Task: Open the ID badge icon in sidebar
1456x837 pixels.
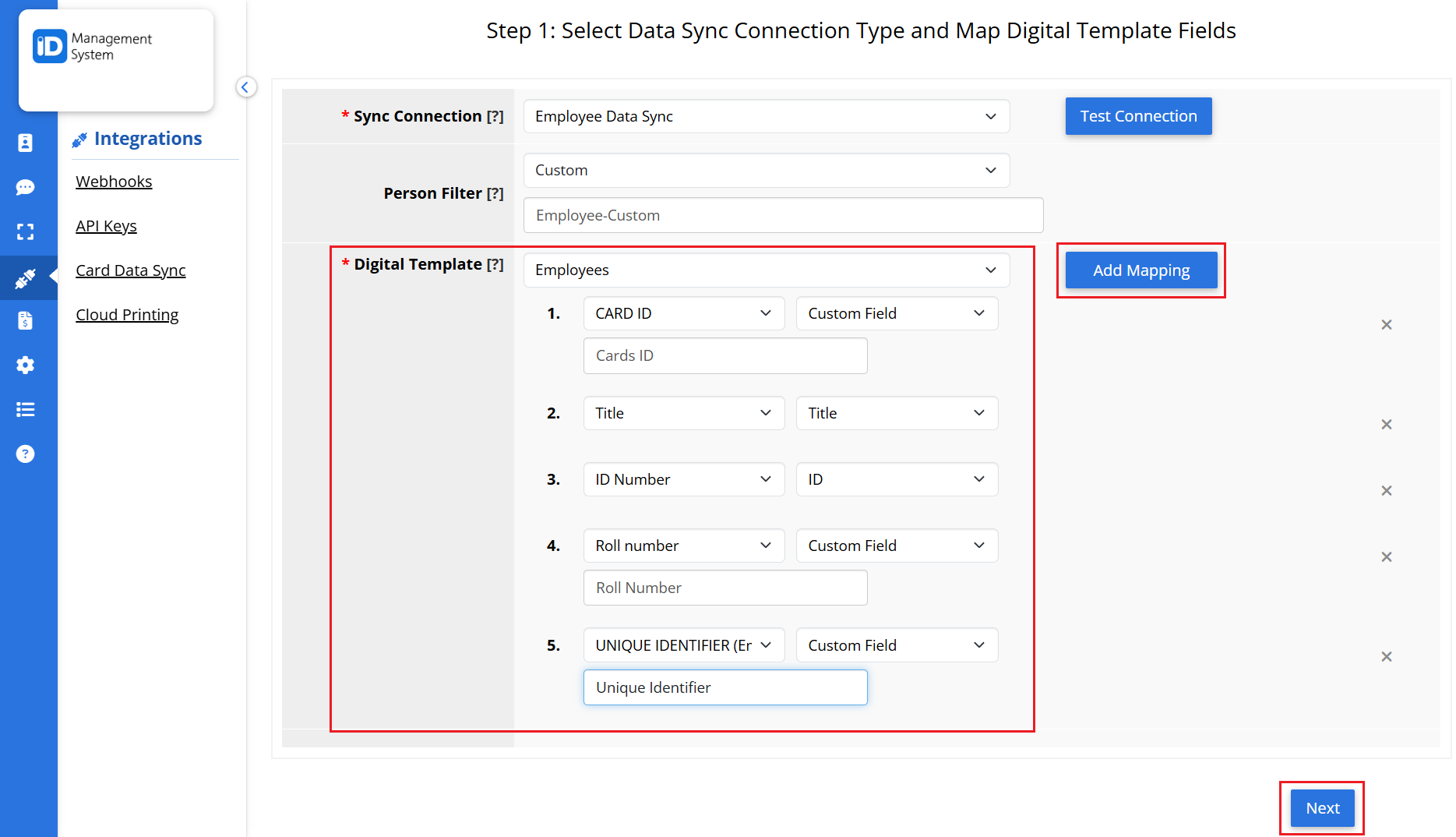Action: coord(25,143)
